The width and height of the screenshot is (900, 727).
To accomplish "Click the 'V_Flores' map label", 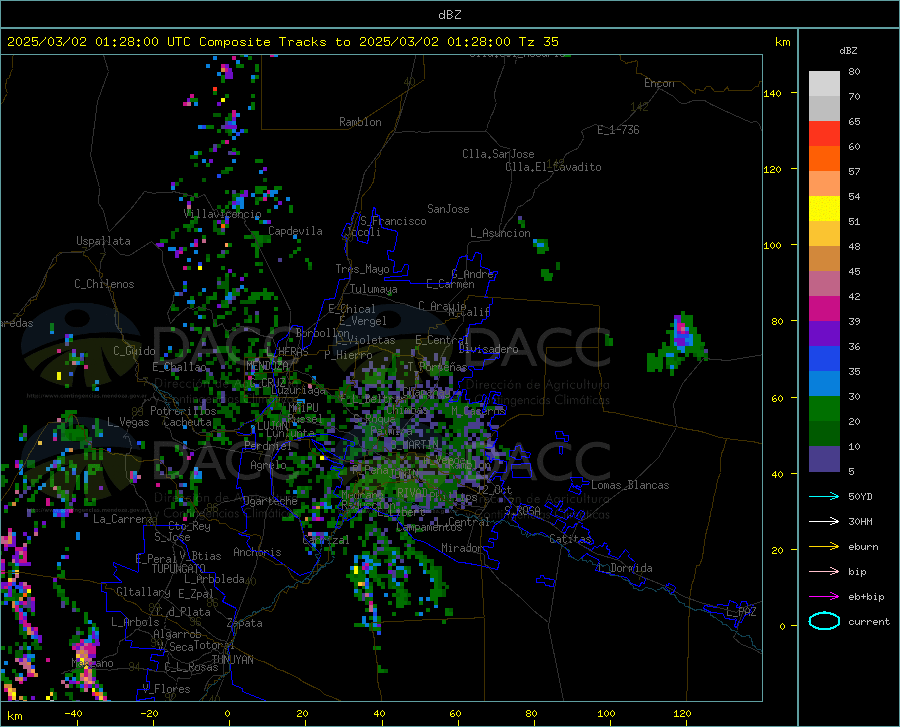I will pos(166,689).
